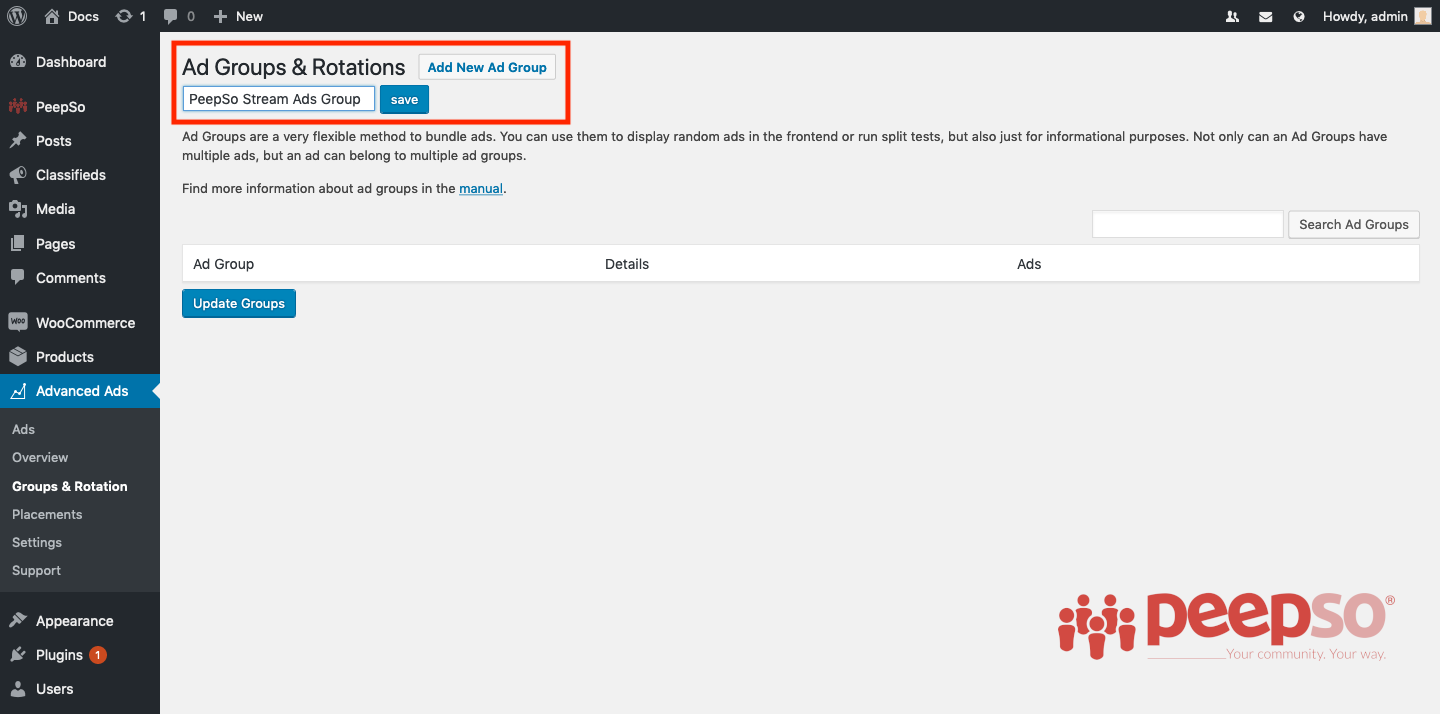The width and height of the screenshot is (1440, 714).
Task: Open the updates icon showing 1
Action: point(124,16)
